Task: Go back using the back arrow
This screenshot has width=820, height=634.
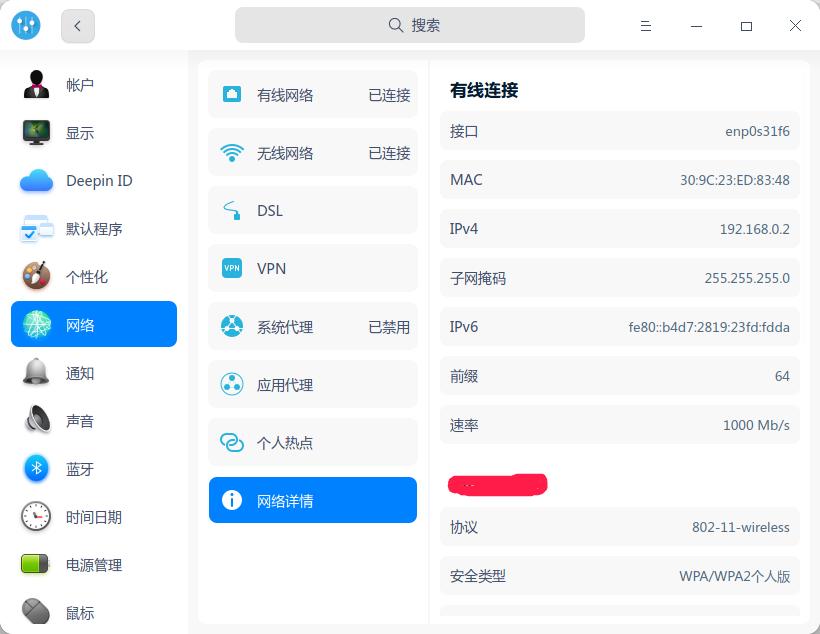Action: click(77, 25)
